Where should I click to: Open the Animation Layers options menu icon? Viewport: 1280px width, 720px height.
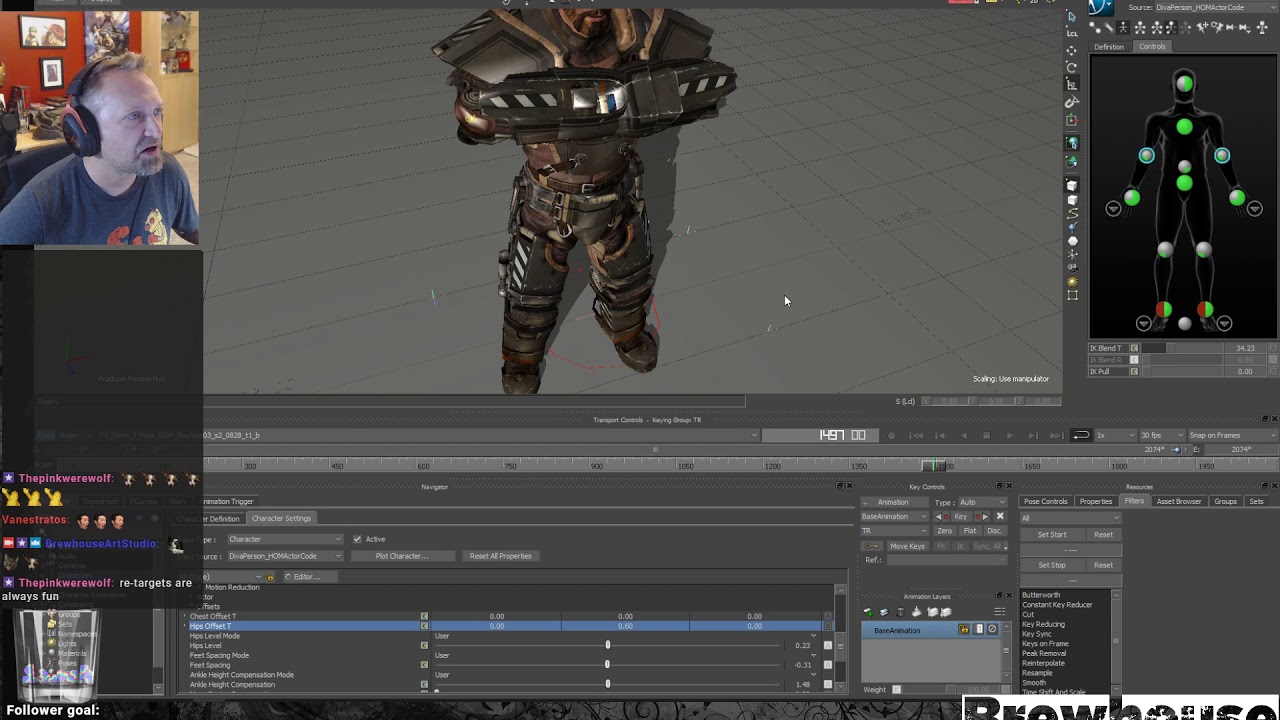click(x=999, y=612)
